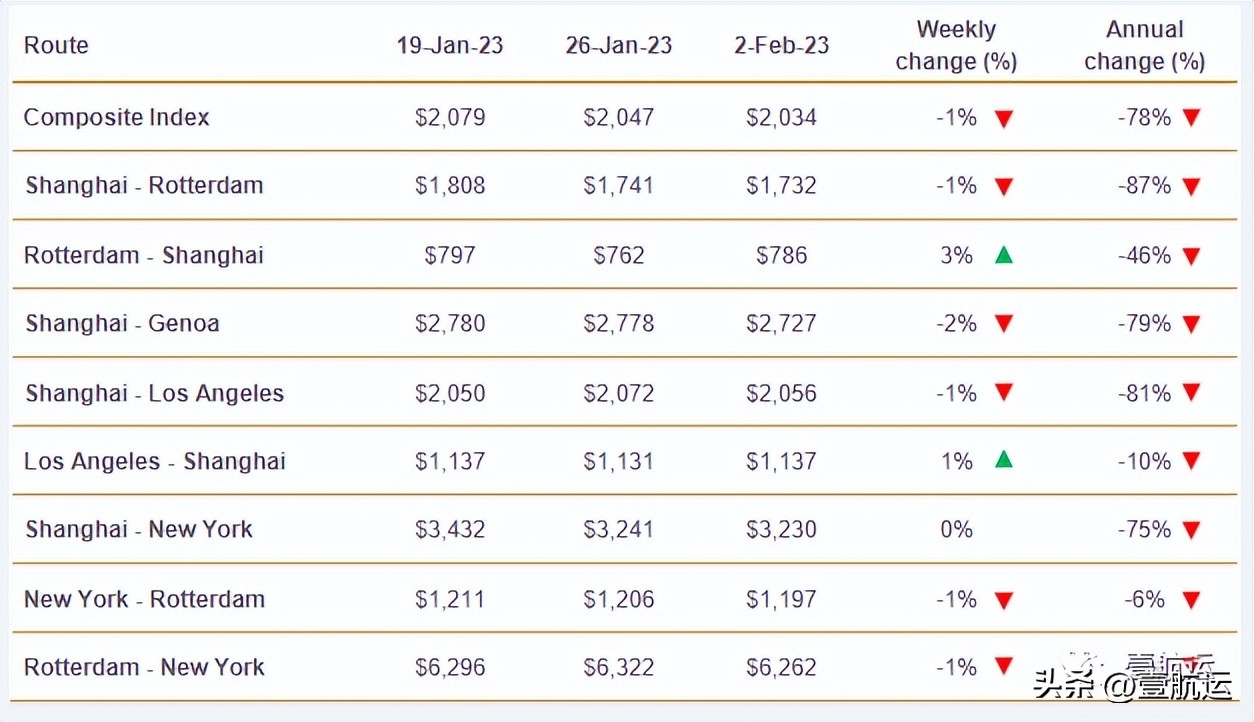Image resolution: width=1254 pixels, height=722 pixels.
Task: Click the $6,262 value for Rotterdam - New York
Action: tap(781, 667)
